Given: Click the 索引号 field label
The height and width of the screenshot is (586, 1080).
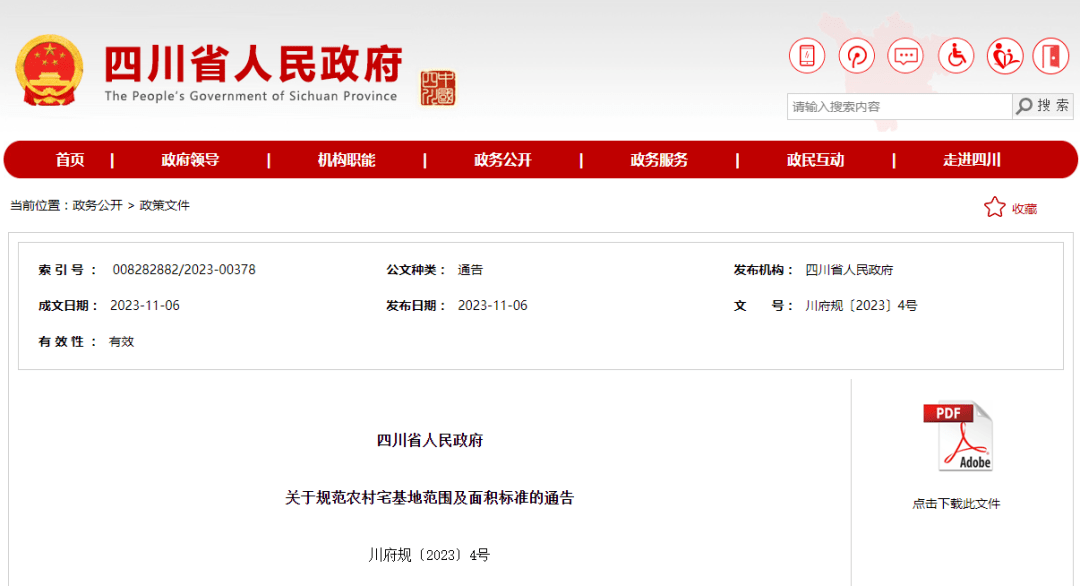Looking at the screenshot, I should 67,270.
